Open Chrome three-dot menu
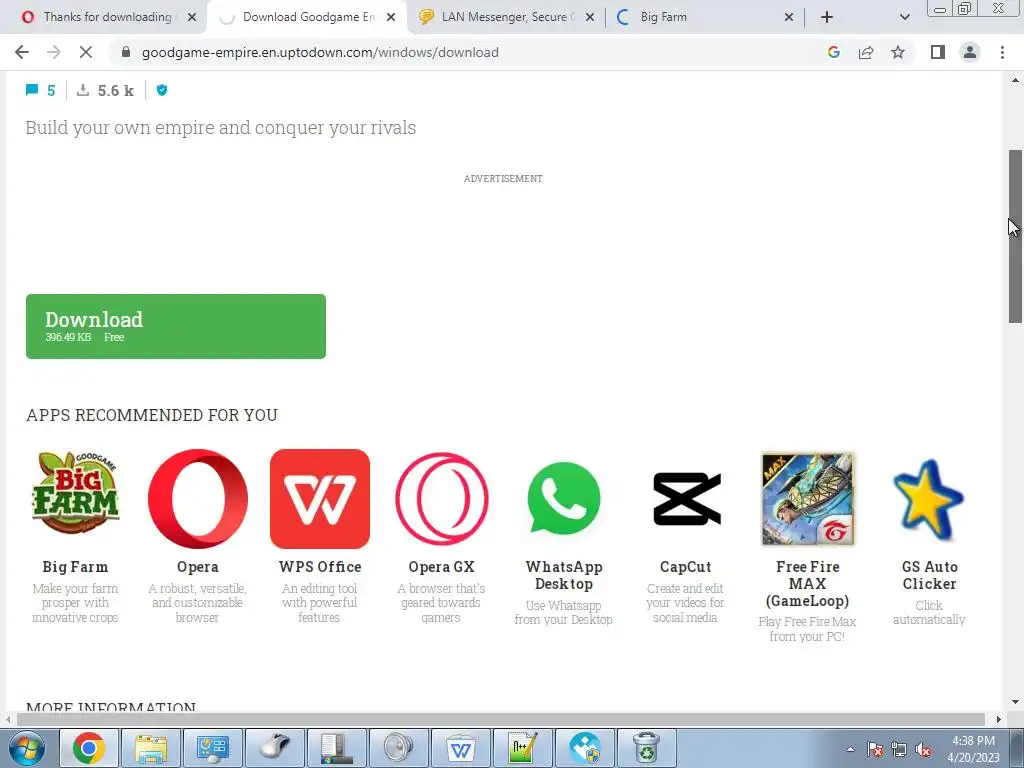 1002,52
